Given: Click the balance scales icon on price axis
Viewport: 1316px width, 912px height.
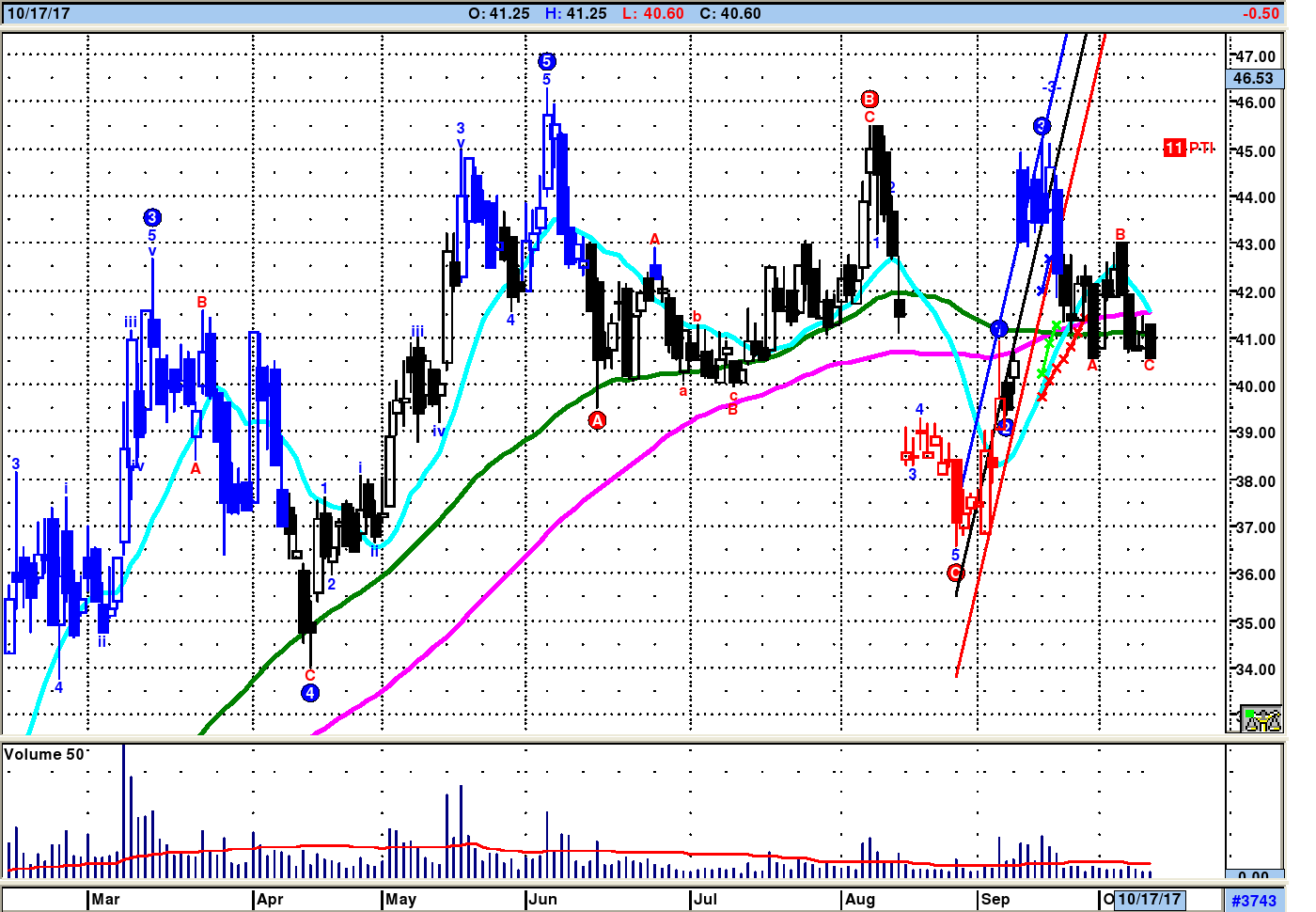Looking at the screenshot, I should tap(1261, 719).
